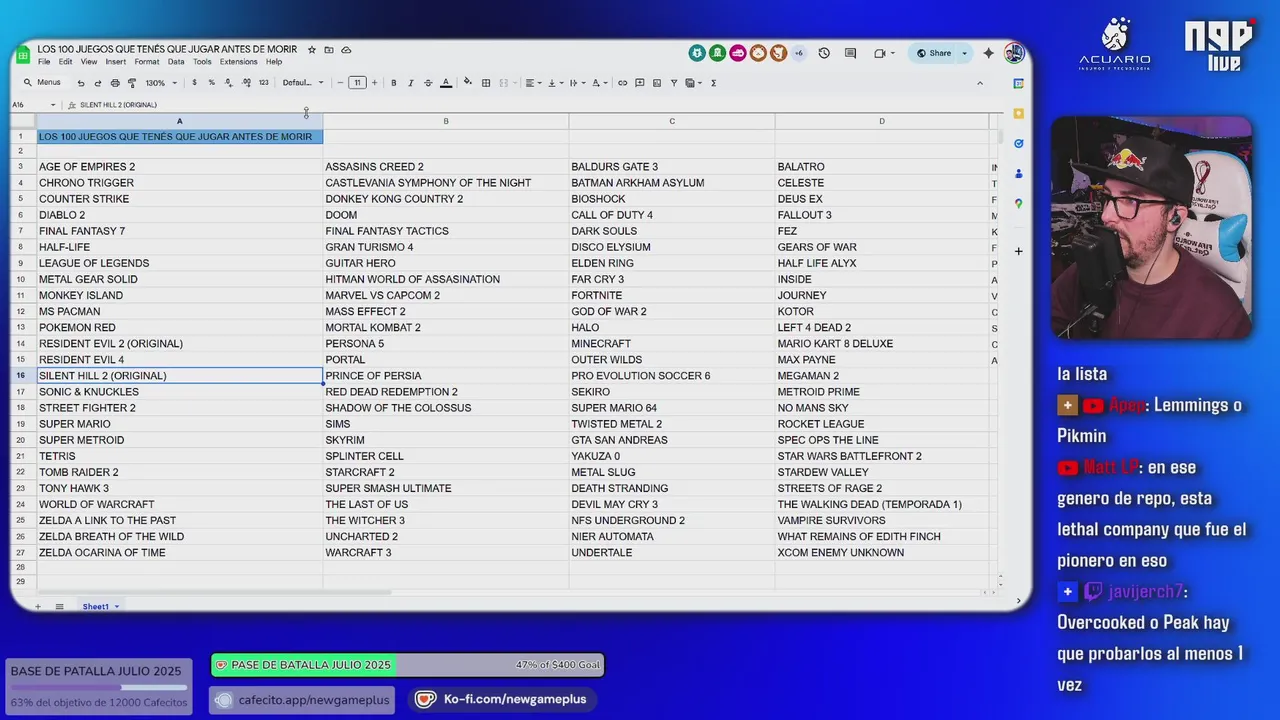The image size is (1280, 720).
Task: Increase decimal places button
Action: click(x=246, y=83)
